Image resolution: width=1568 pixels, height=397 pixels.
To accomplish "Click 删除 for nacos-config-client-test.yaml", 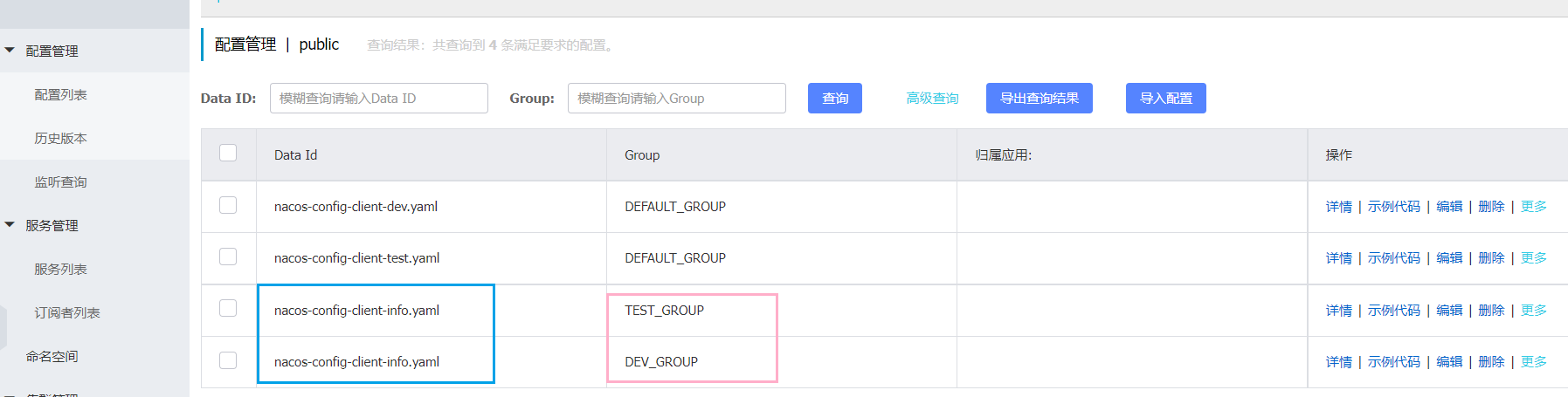I will [1491, 258].
